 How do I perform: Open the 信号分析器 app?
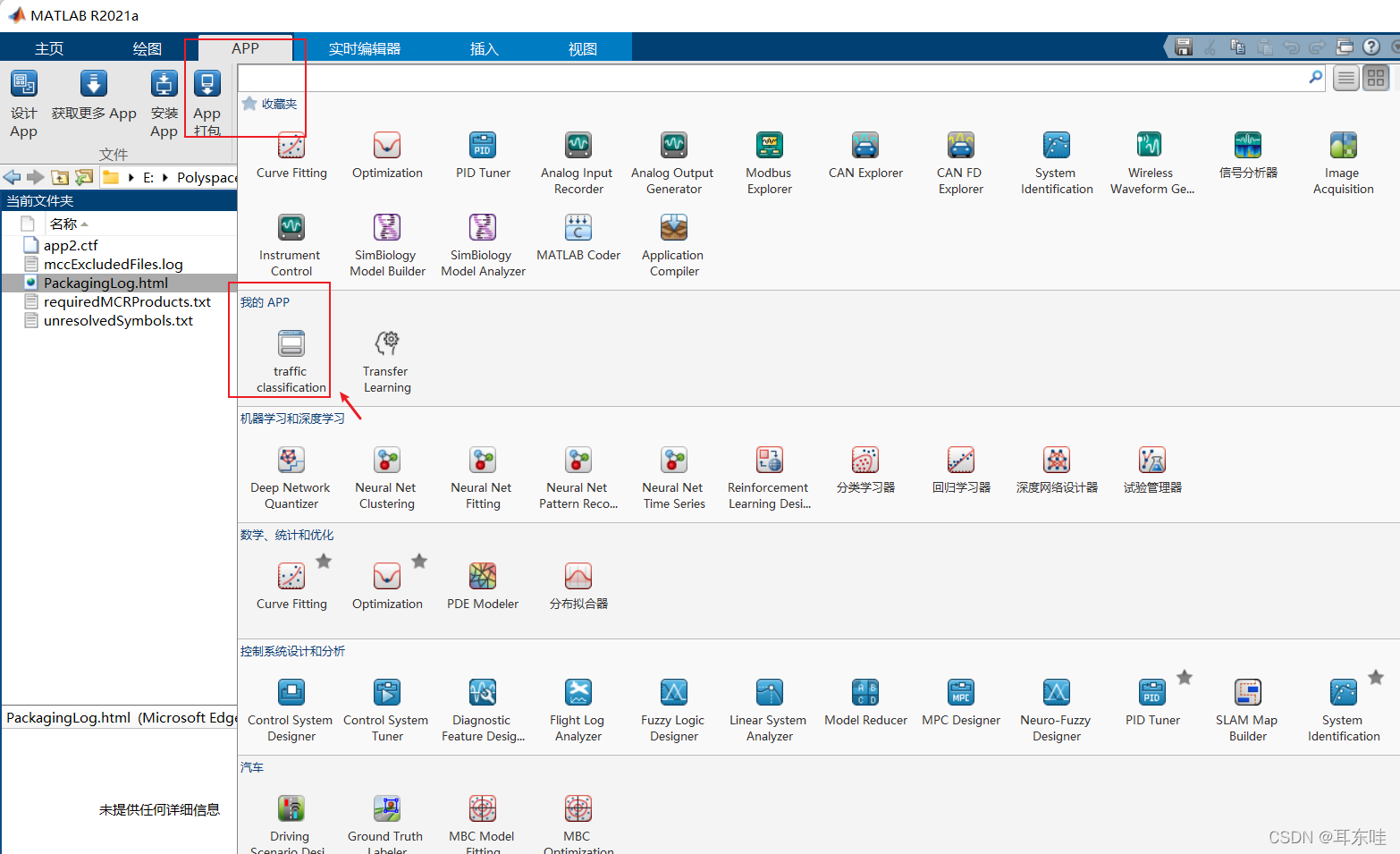(x=1248, y=156)
